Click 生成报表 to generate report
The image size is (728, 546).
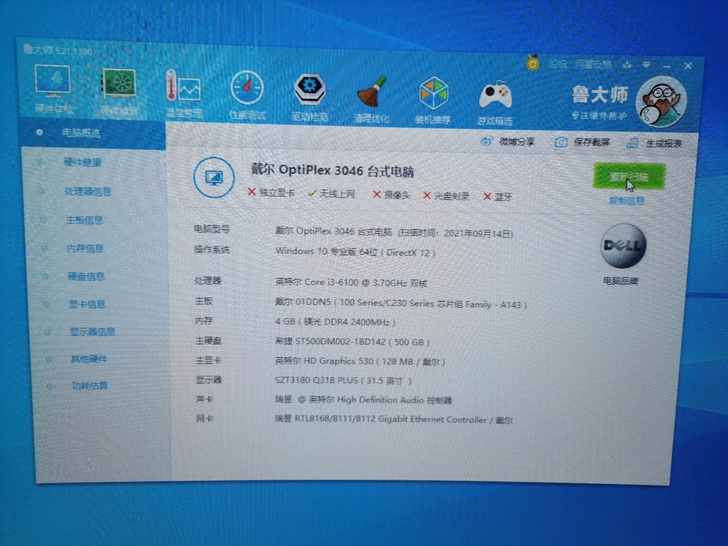pos(655,143)
